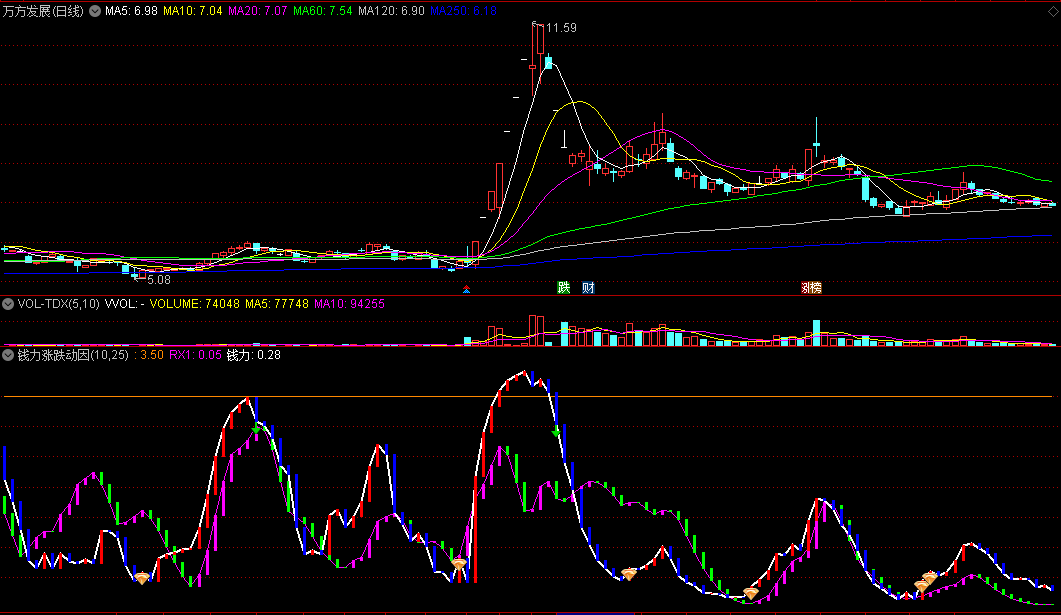The image size is (1061, 615).
Task: Click the diamond signal below the 5.08 low
Action: (141, 578)
